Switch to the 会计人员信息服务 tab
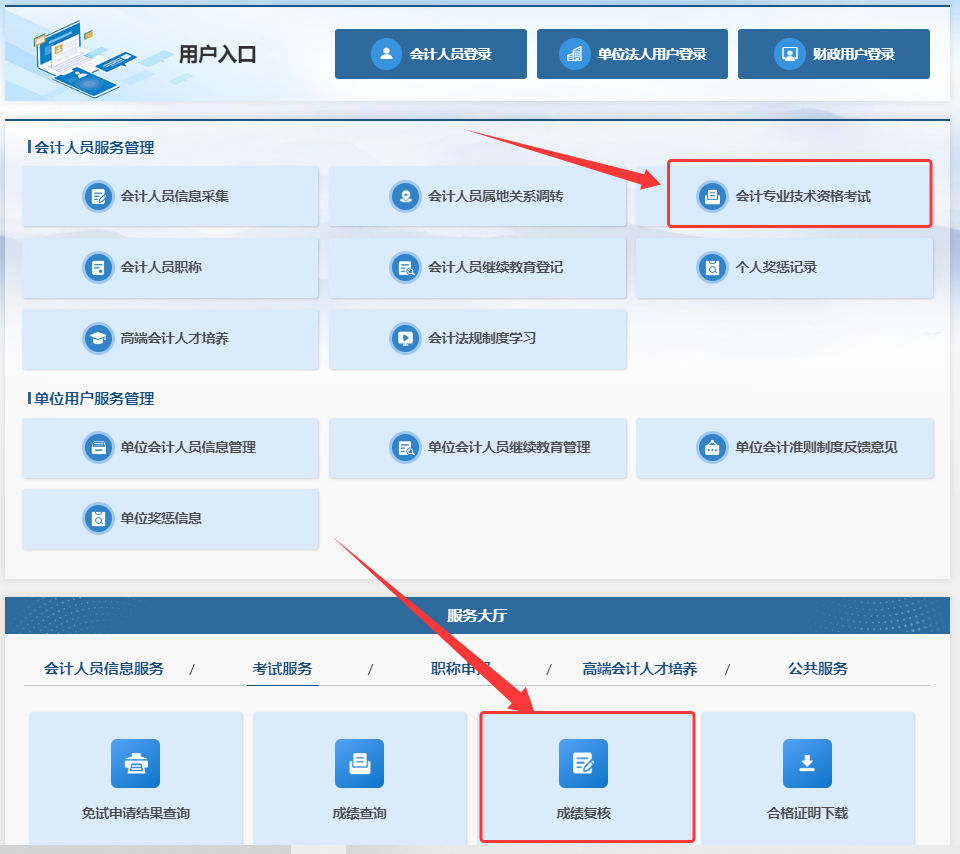 coord(104,669)
